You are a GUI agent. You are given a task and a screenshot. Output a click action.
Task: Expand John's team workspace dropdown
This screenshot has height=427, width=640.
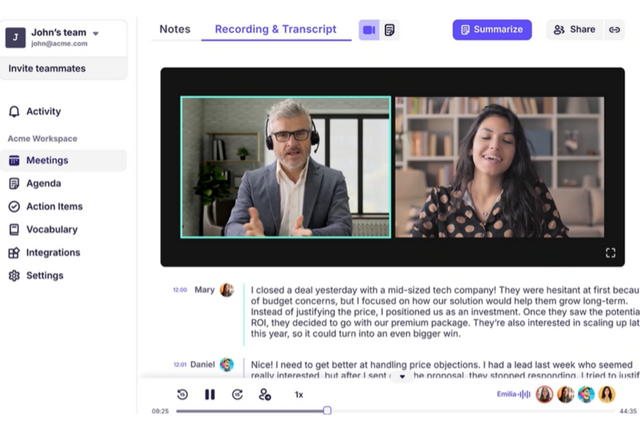coord(96,33)
